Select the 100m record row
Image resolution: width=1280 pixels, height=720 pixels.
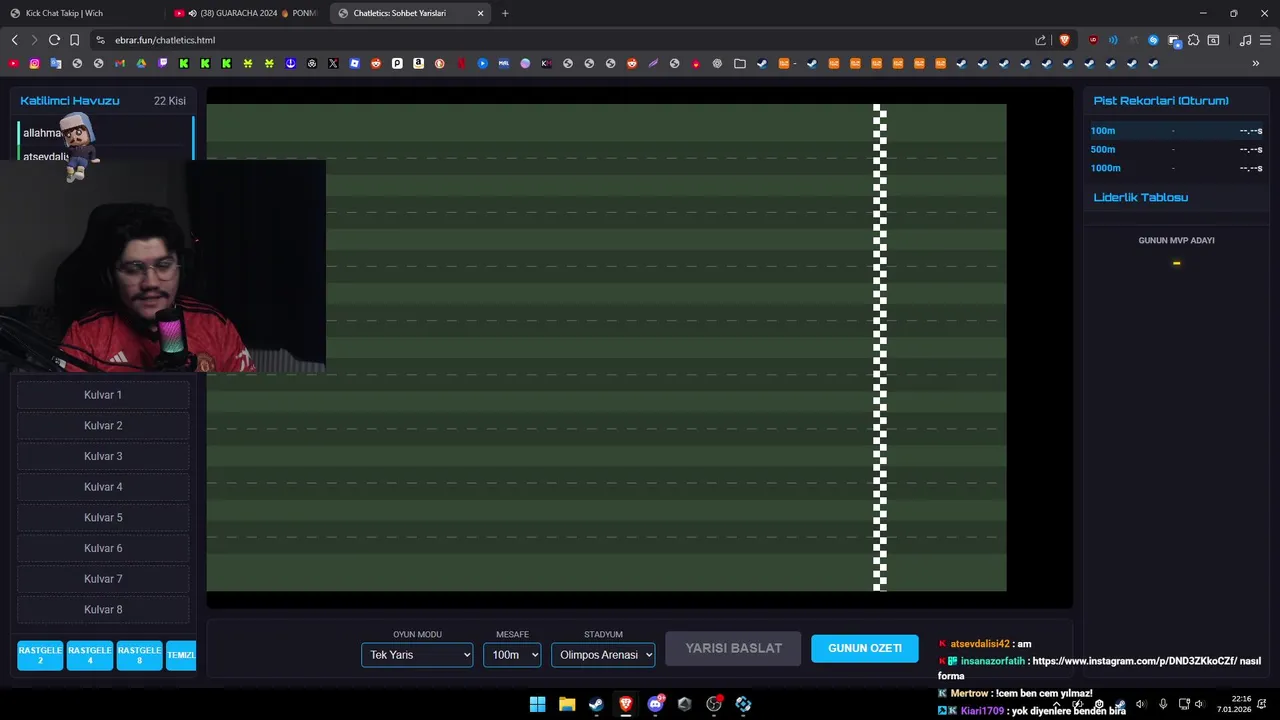point(1176,131)
